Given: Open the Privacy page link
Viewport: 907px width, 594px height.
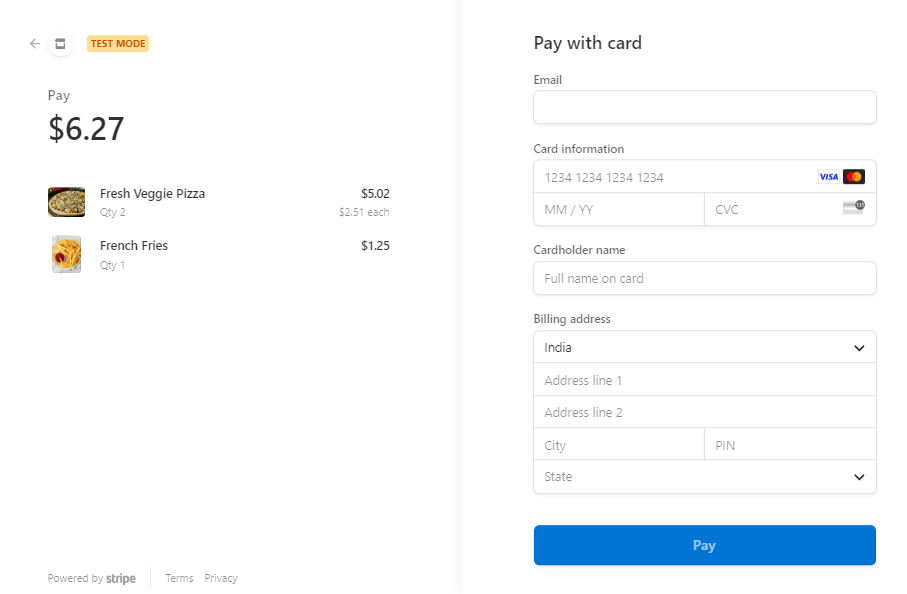Looking at the screenshot, I should pyautogui.click(x=220, y=578).
